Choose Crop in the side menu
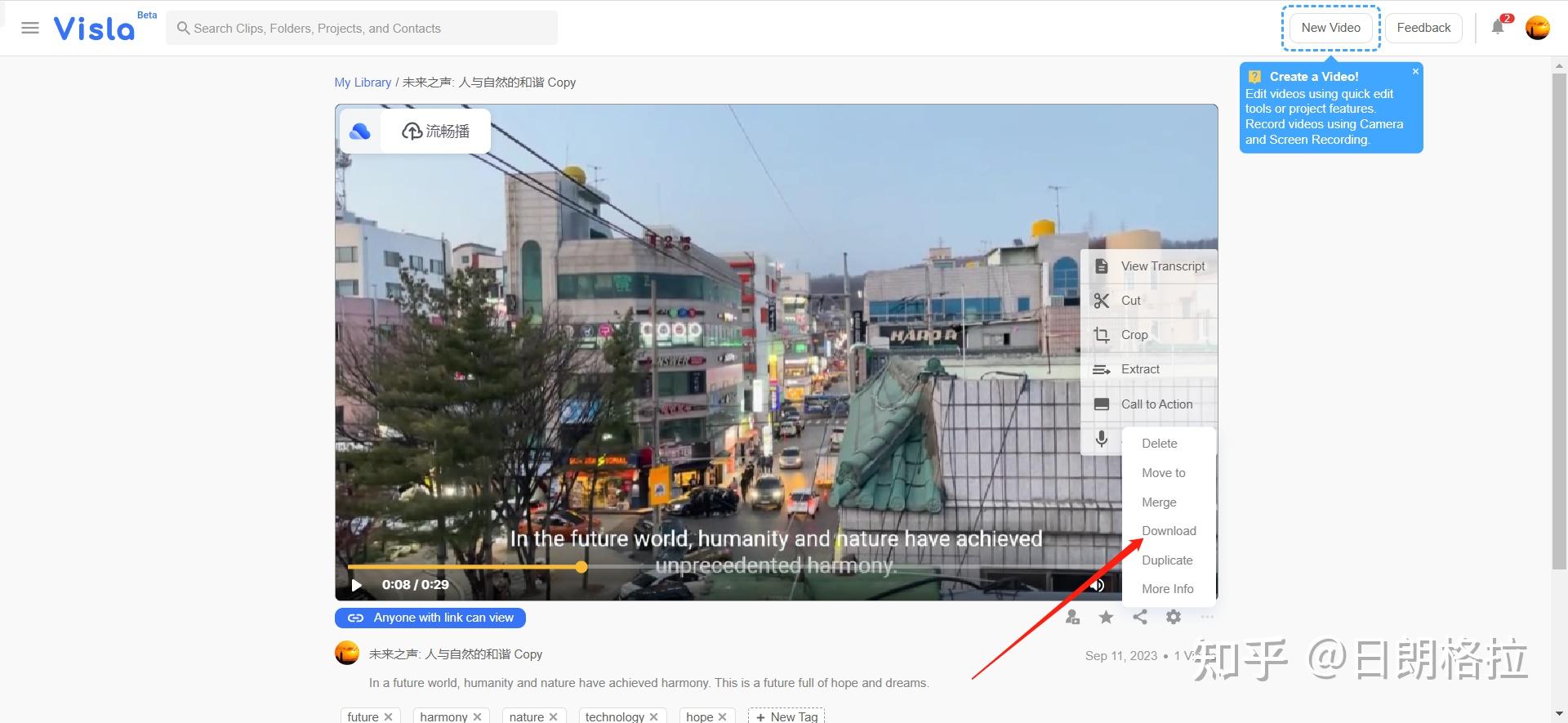1568x723 pixels. (1149, 335)
